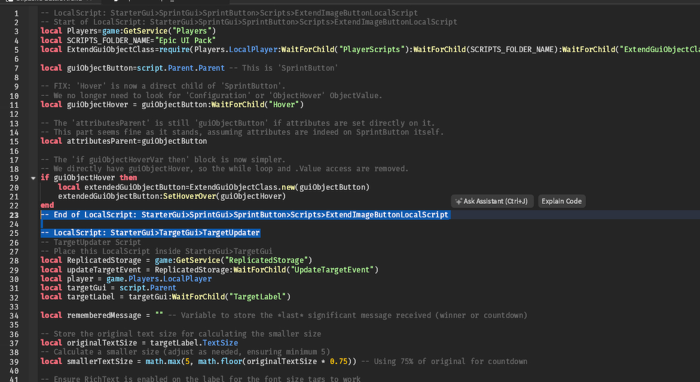The image size is (700, 382).
Task: Click the 'local smallerTextSize = math.max(5,' line
Action: click(284, 361)
